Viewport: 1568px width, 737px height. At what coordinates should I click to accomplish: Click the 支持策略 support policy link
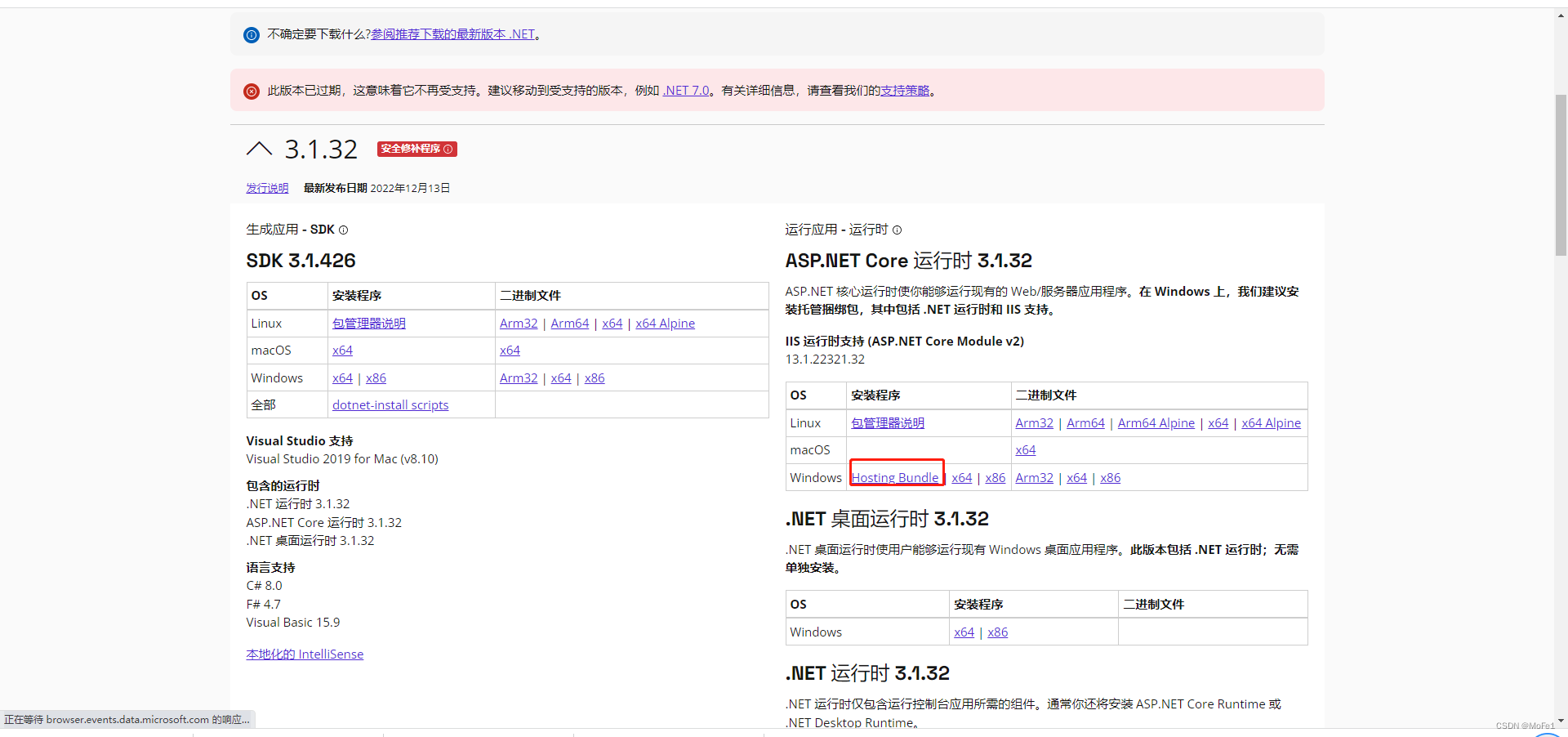905,90
